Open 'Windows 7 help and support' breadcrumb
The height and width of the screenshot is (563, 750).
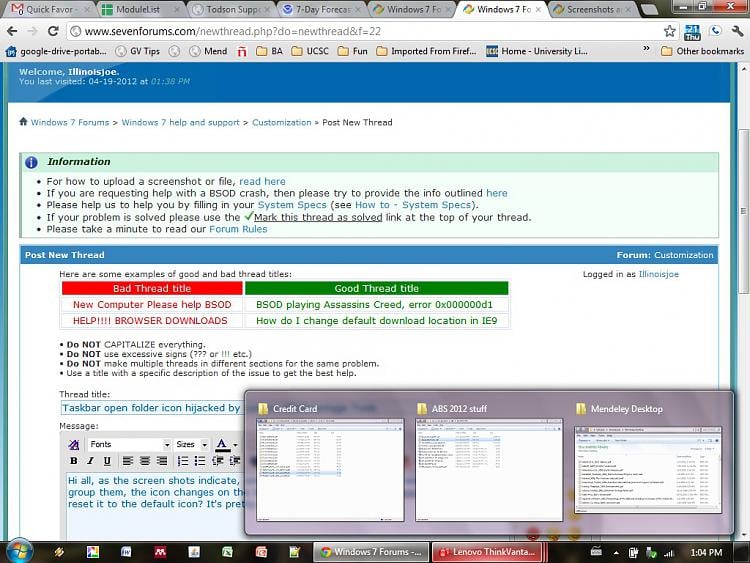(x=180, y=122)
